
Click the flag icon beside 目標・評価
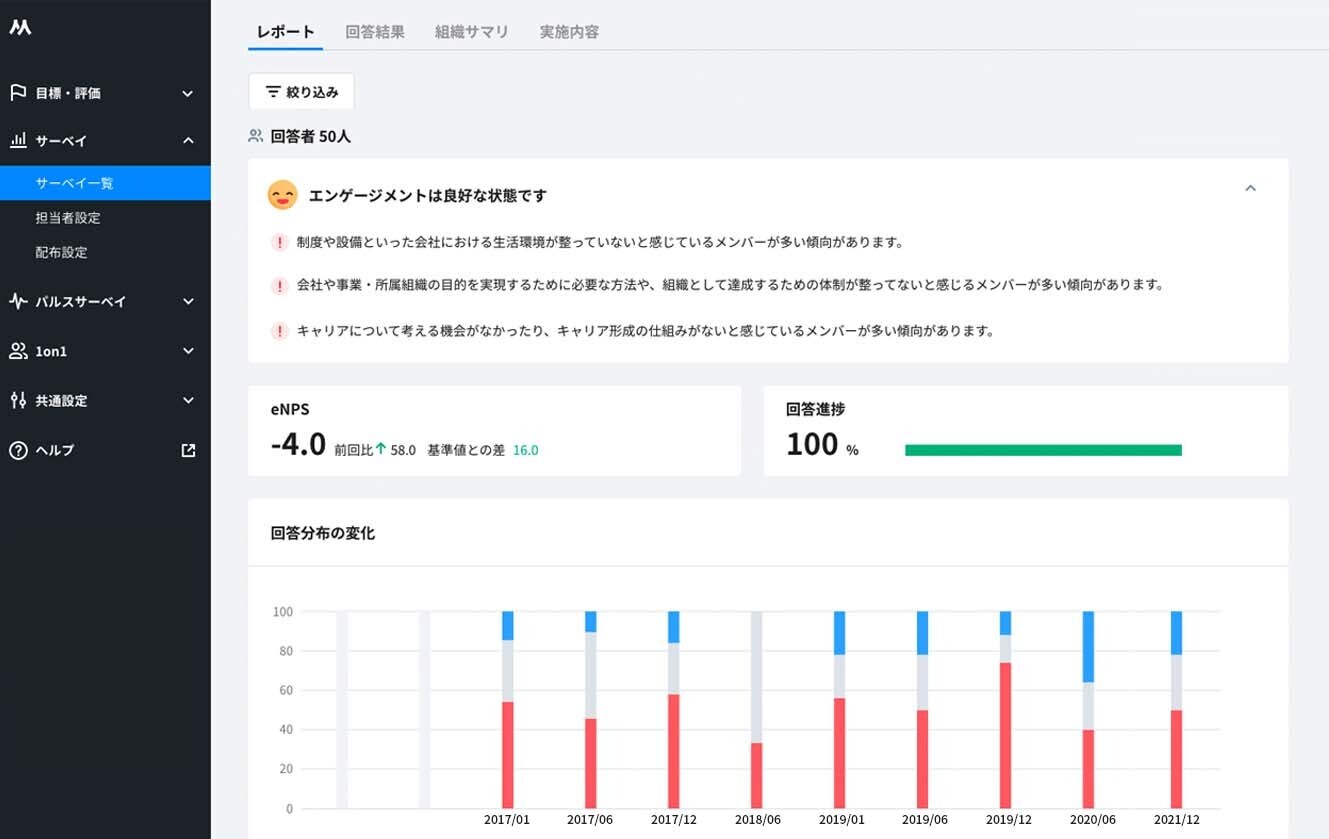click(18, 93)
